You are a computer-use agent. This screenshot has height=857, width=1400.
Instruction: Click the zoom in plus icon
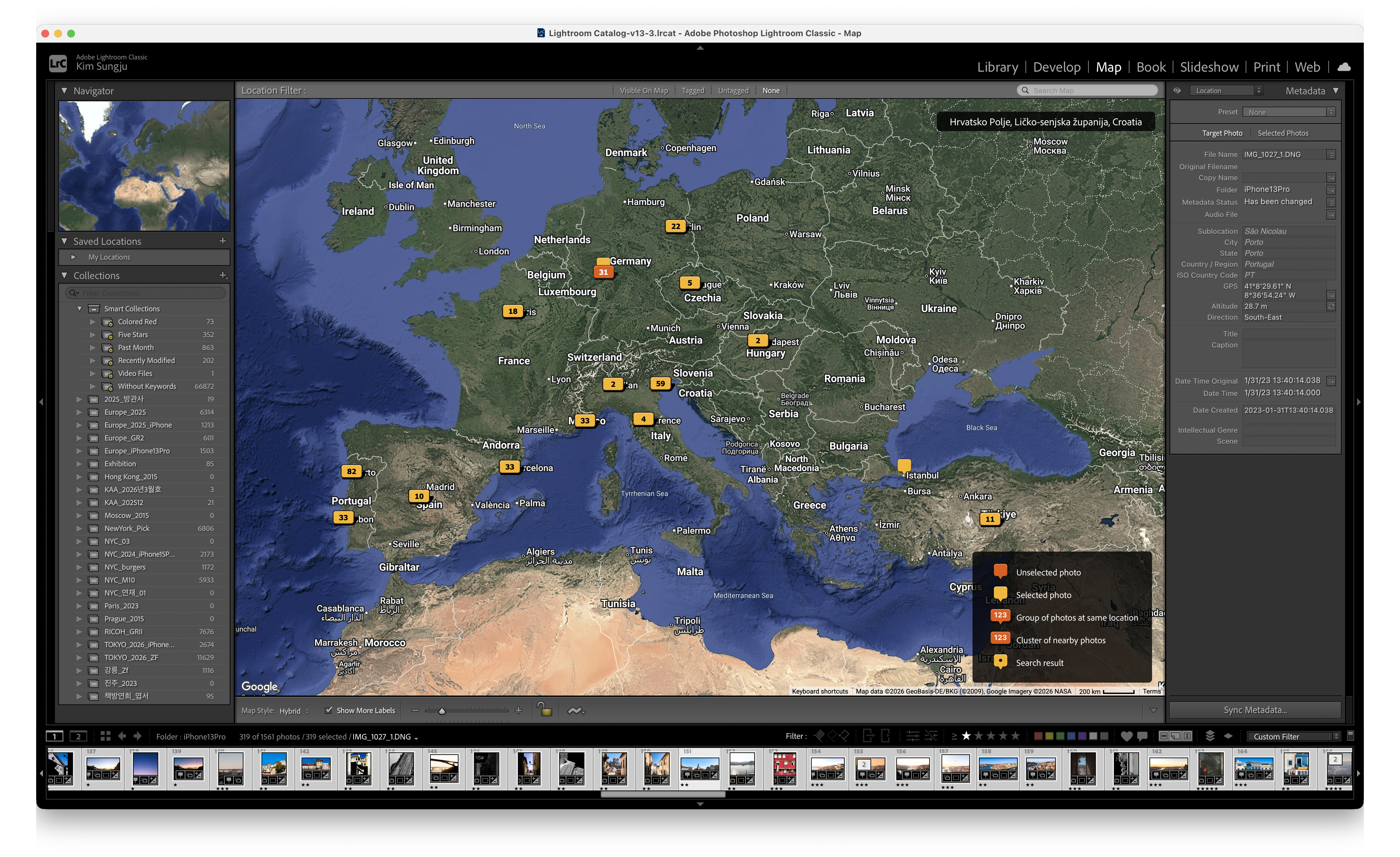[518, 710]
